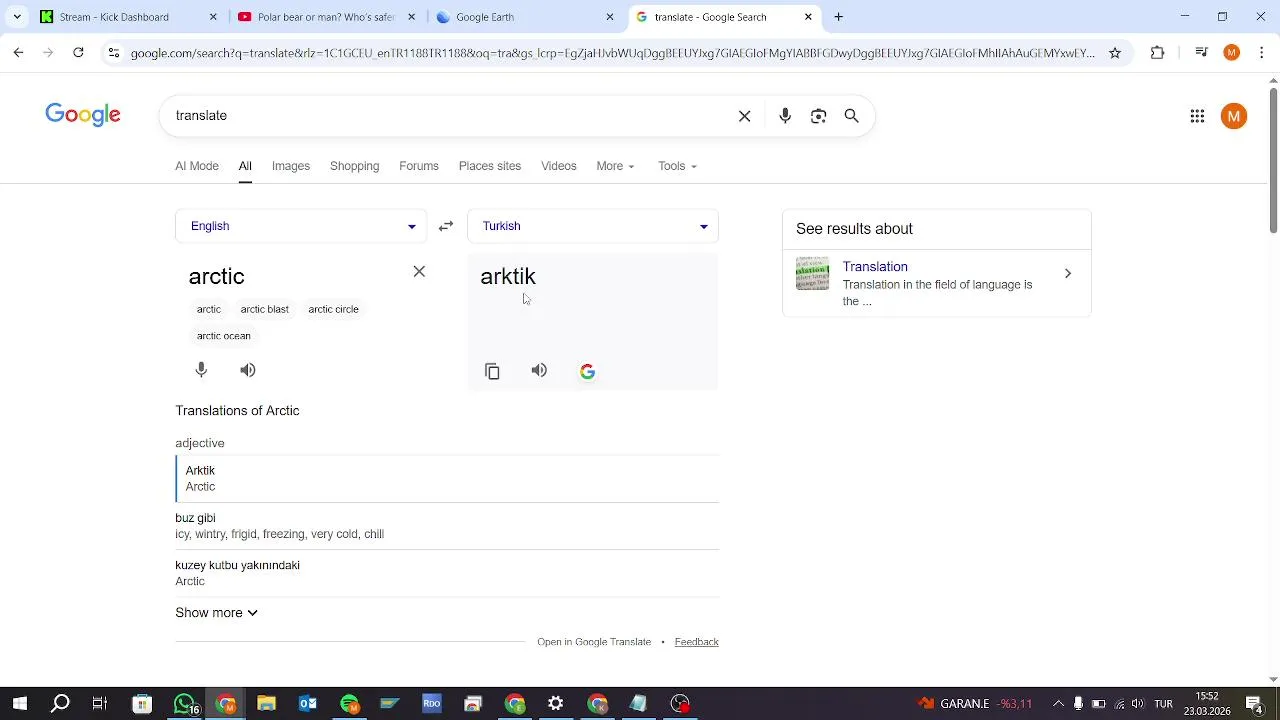Go back to previous page
This screenshot has width=1280, height=720.
click(18, 53)
